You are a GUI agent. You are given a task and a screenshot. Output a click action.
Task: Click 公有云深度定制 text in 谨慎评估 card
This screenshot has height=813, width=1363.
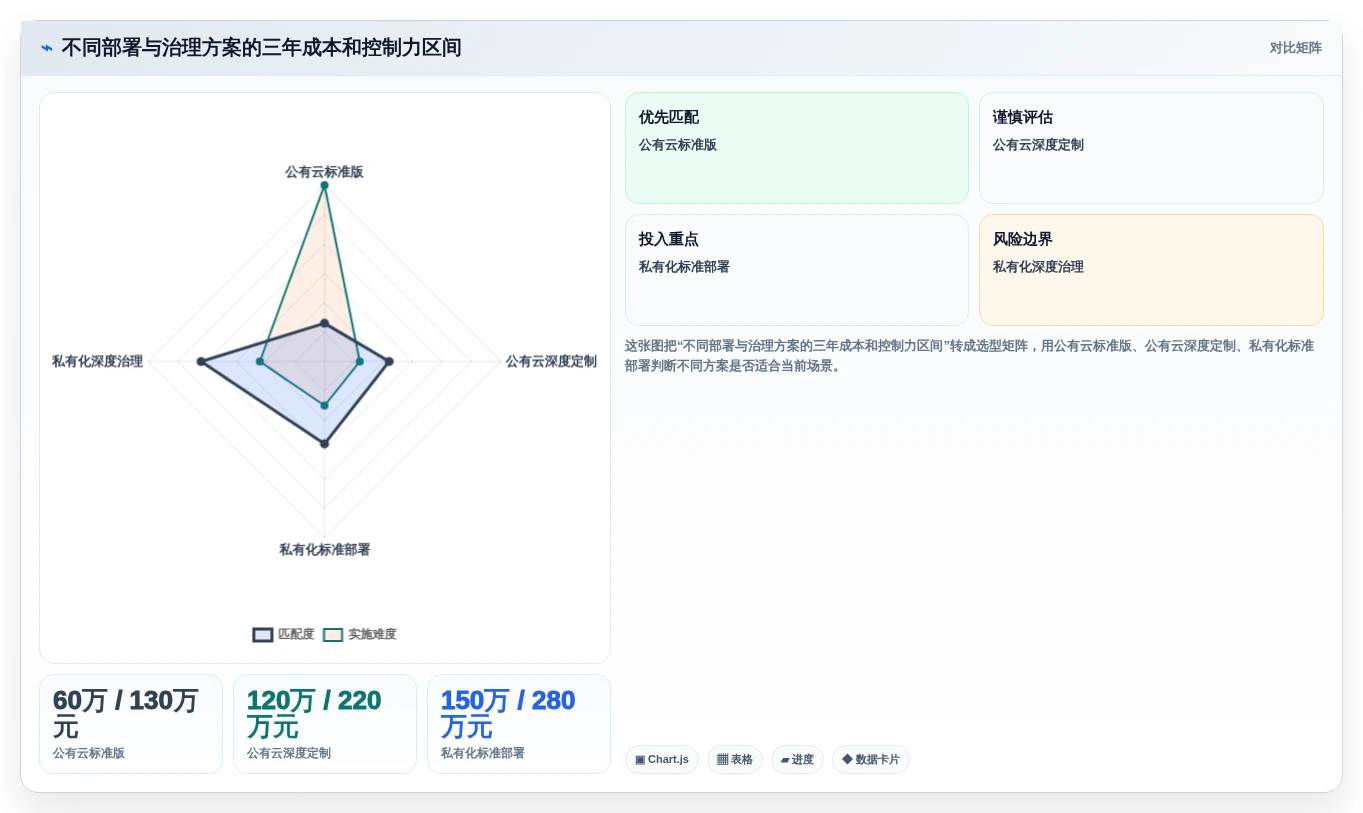pyautogui.click(x=1038, y=145)
